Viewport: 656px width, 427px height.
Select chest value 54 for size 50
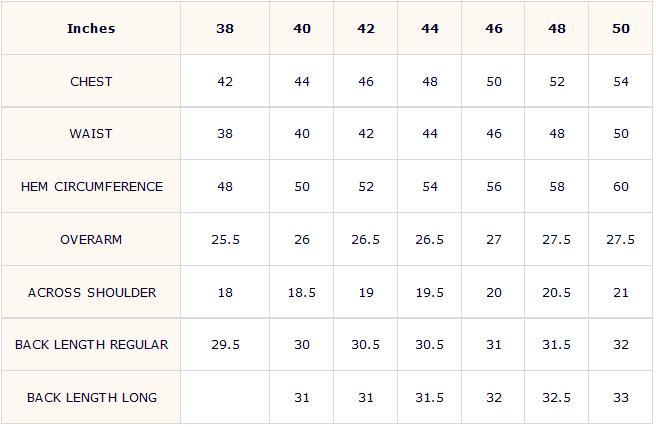pos(621,82)
